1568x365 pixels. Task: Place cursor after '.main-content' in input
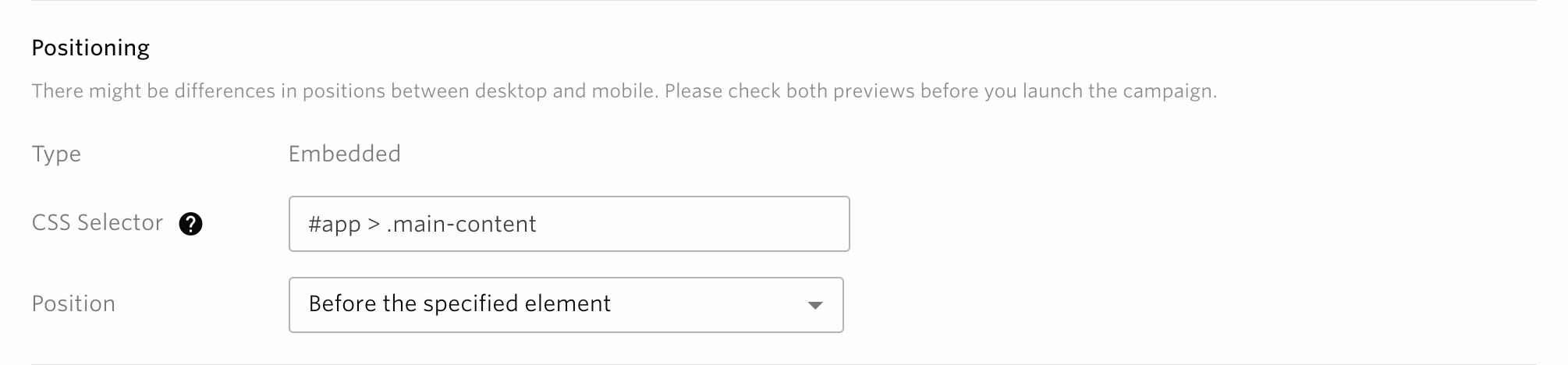click(x=538, y=225)
